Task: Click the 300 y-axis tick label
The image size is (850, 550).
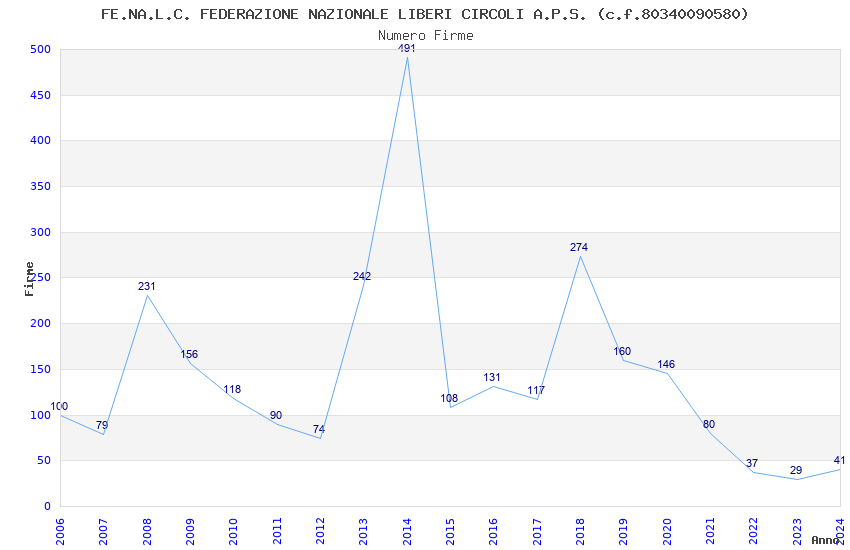Action: point(41,232)
